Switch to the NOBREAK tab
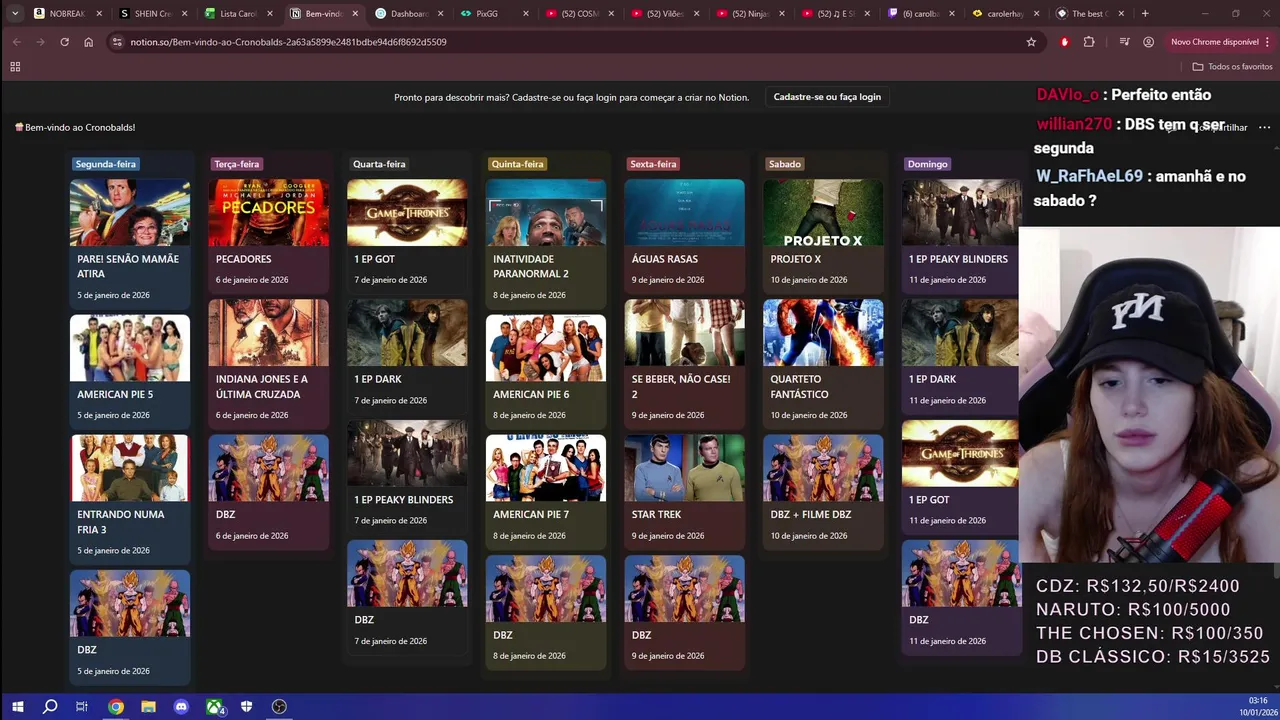This screenshot has width=1280, height=720. [x=66, y=14]
